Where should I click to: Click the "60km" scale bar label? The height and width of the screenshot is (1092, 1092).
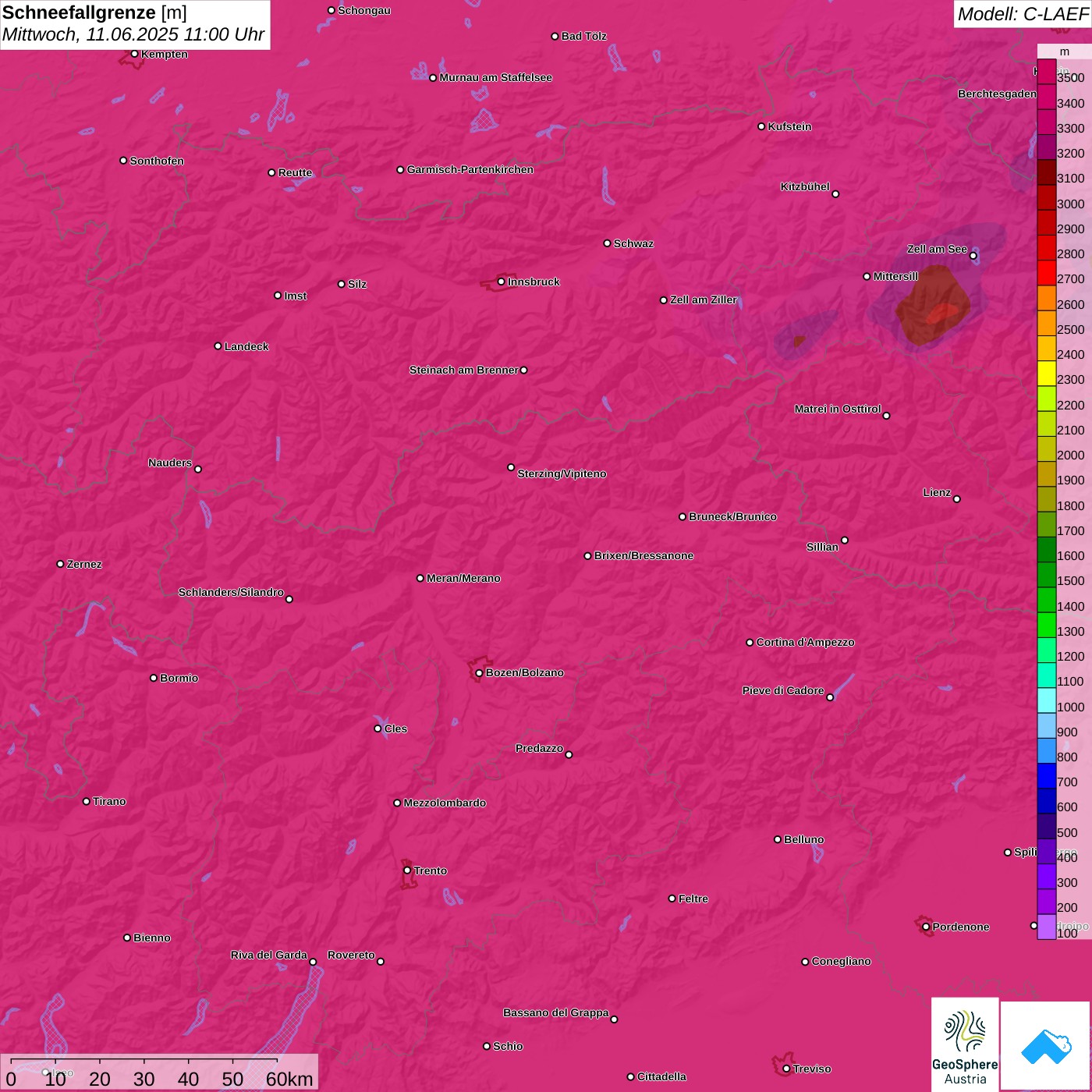click(289, 1079)
